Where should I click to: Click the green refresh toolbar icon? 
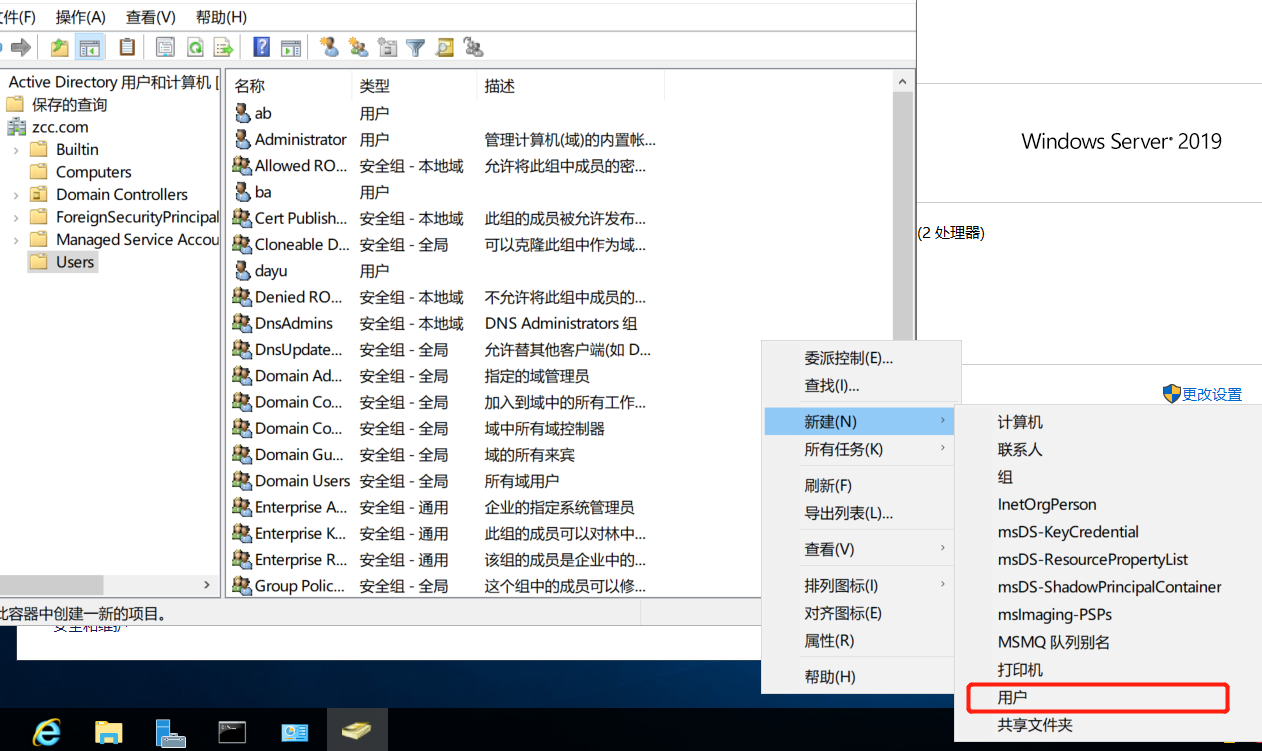click(x=195, y=47)
